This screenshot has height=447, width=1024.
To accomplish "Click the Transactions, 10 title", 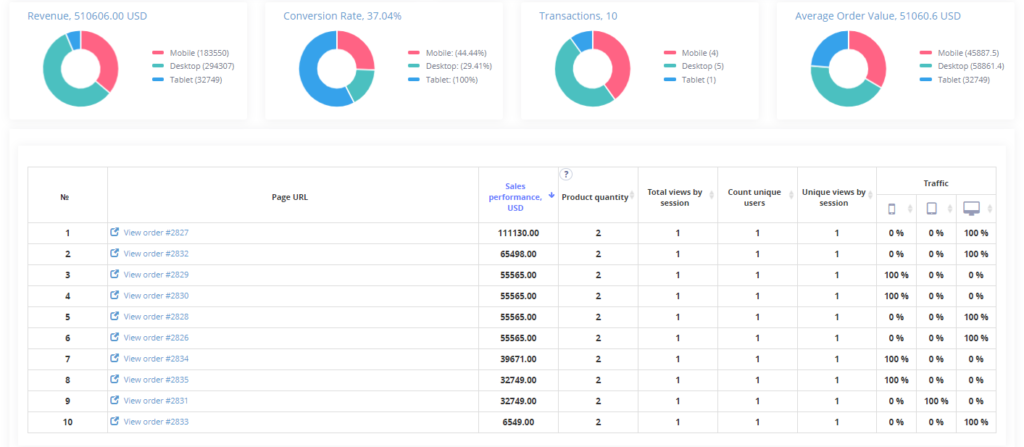I will pos(578,16).
